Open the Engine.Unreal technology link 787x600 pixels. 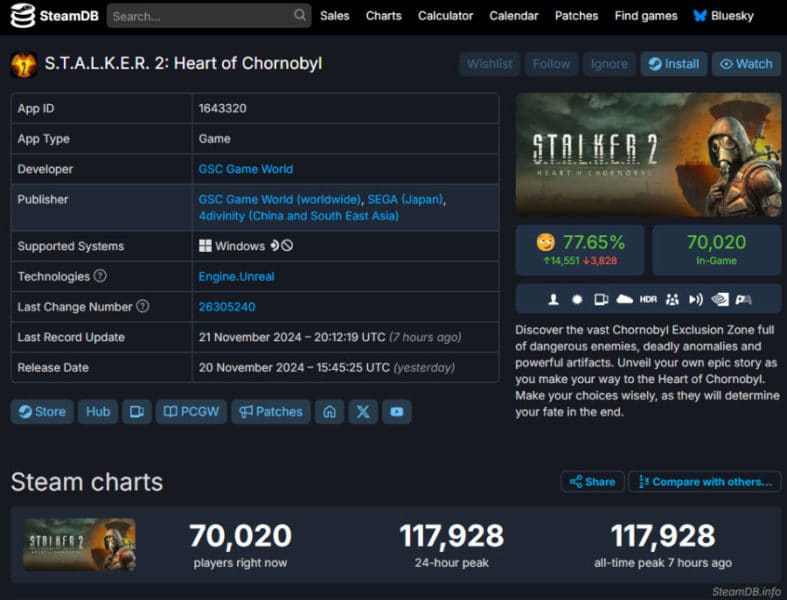[236, 276]
